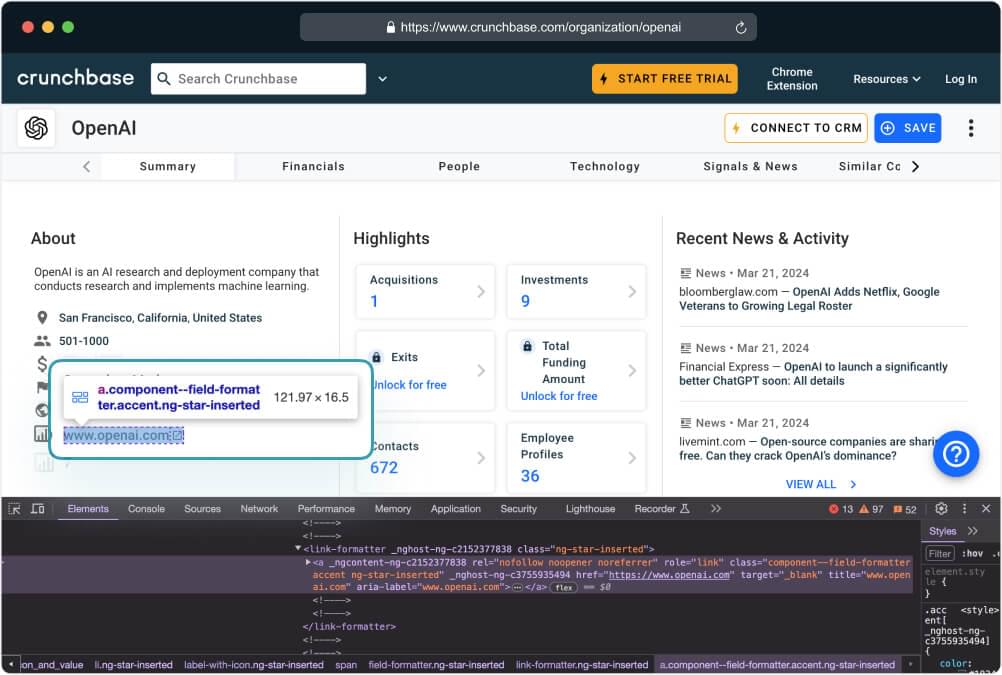Open the Resources dropdown menu
The height and width of the screenshot is (675, 1002).
[x=886, y=79]
